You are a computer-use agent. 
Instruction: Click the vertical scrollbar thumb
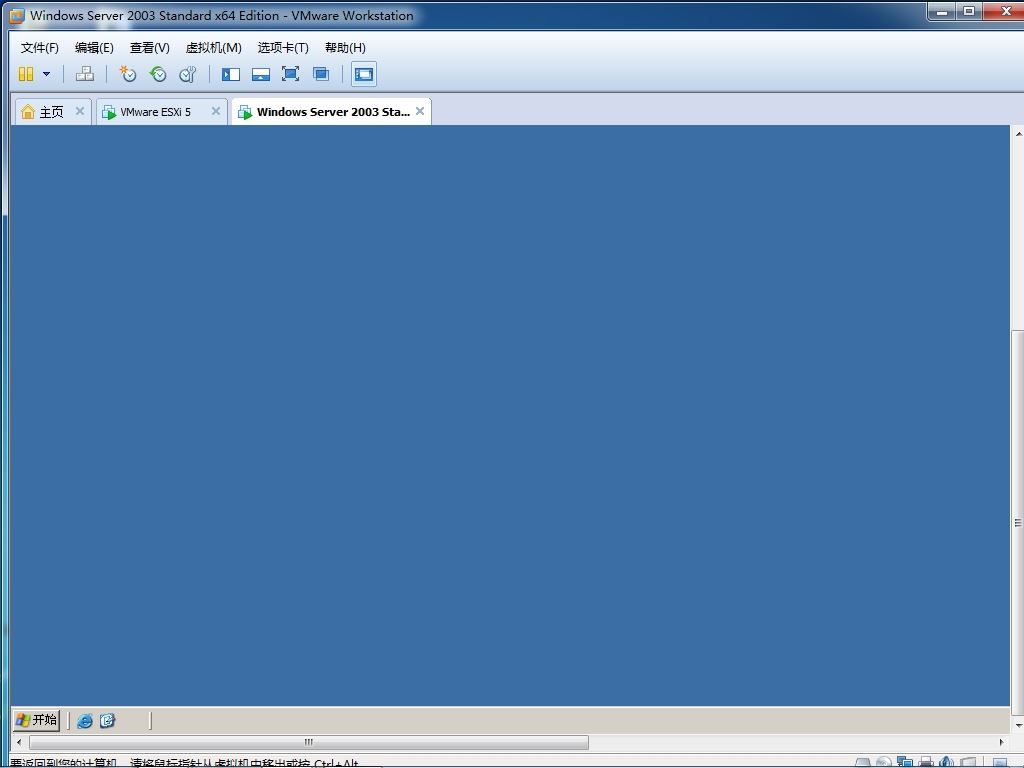[x=1018, y=522]
